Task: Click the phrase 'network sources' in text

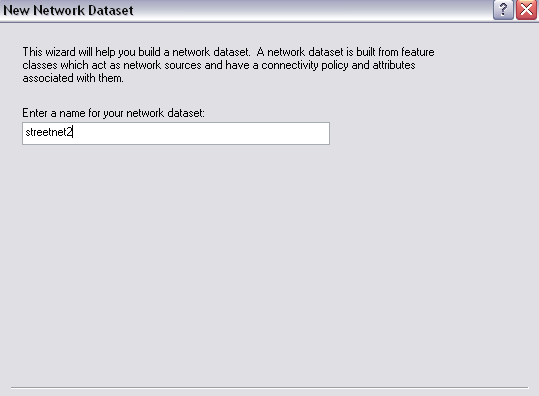Action: click(162, 65)
